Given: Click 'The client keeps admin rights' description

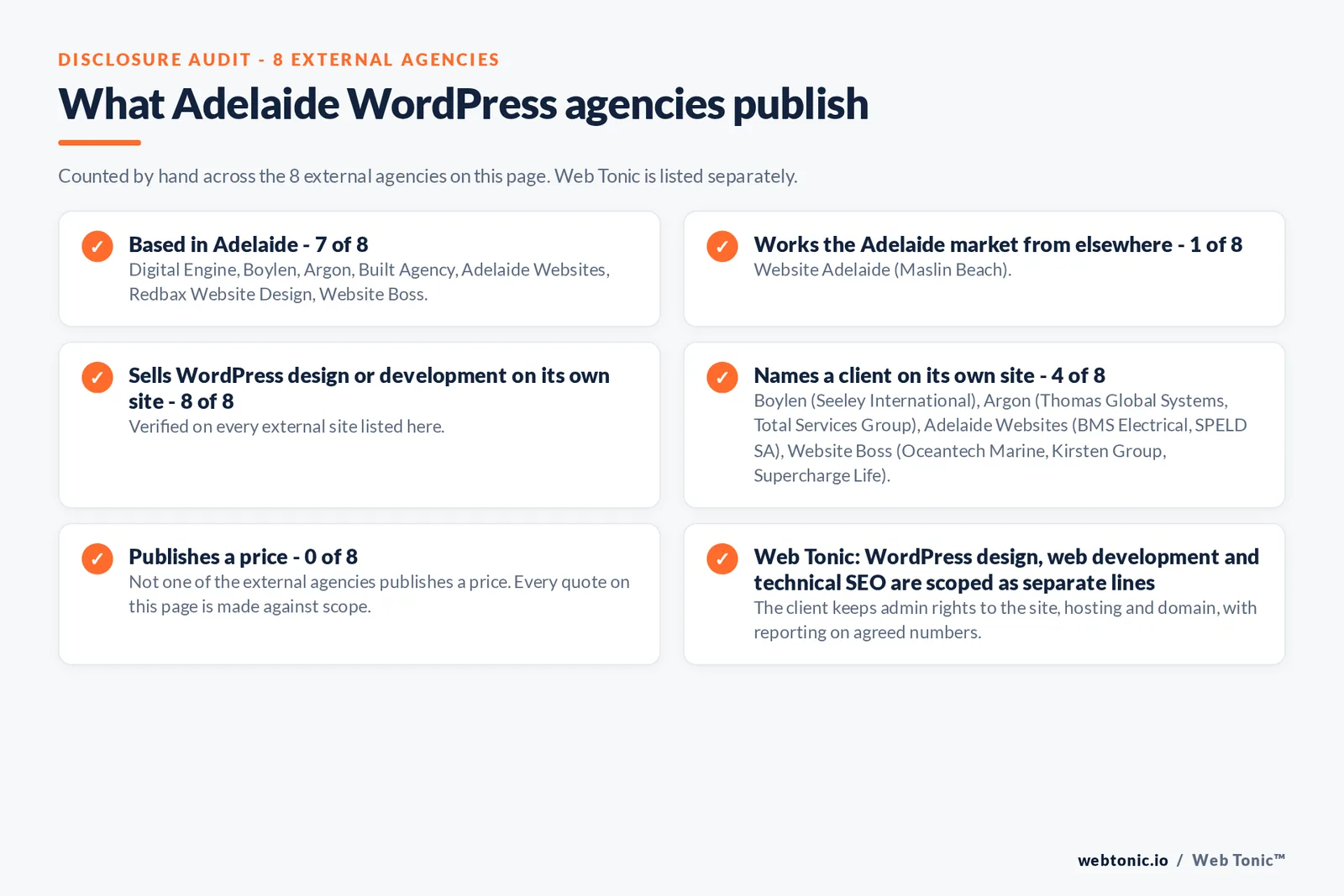Looking at the screenshot, I should point(1005,620).
